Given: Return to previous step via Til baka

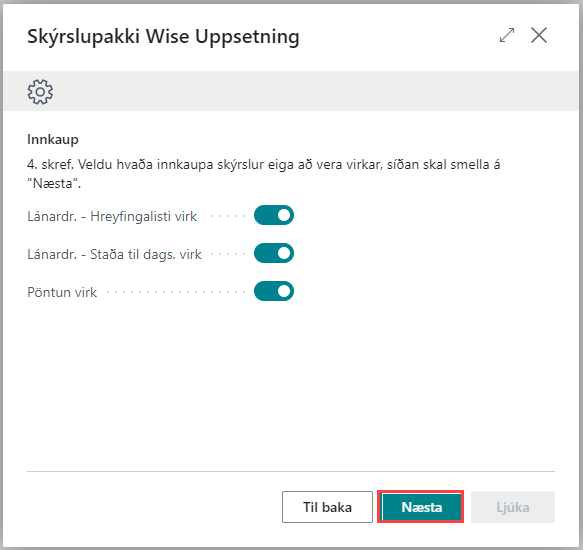Looking at the screenshot, I should point(327,507).
